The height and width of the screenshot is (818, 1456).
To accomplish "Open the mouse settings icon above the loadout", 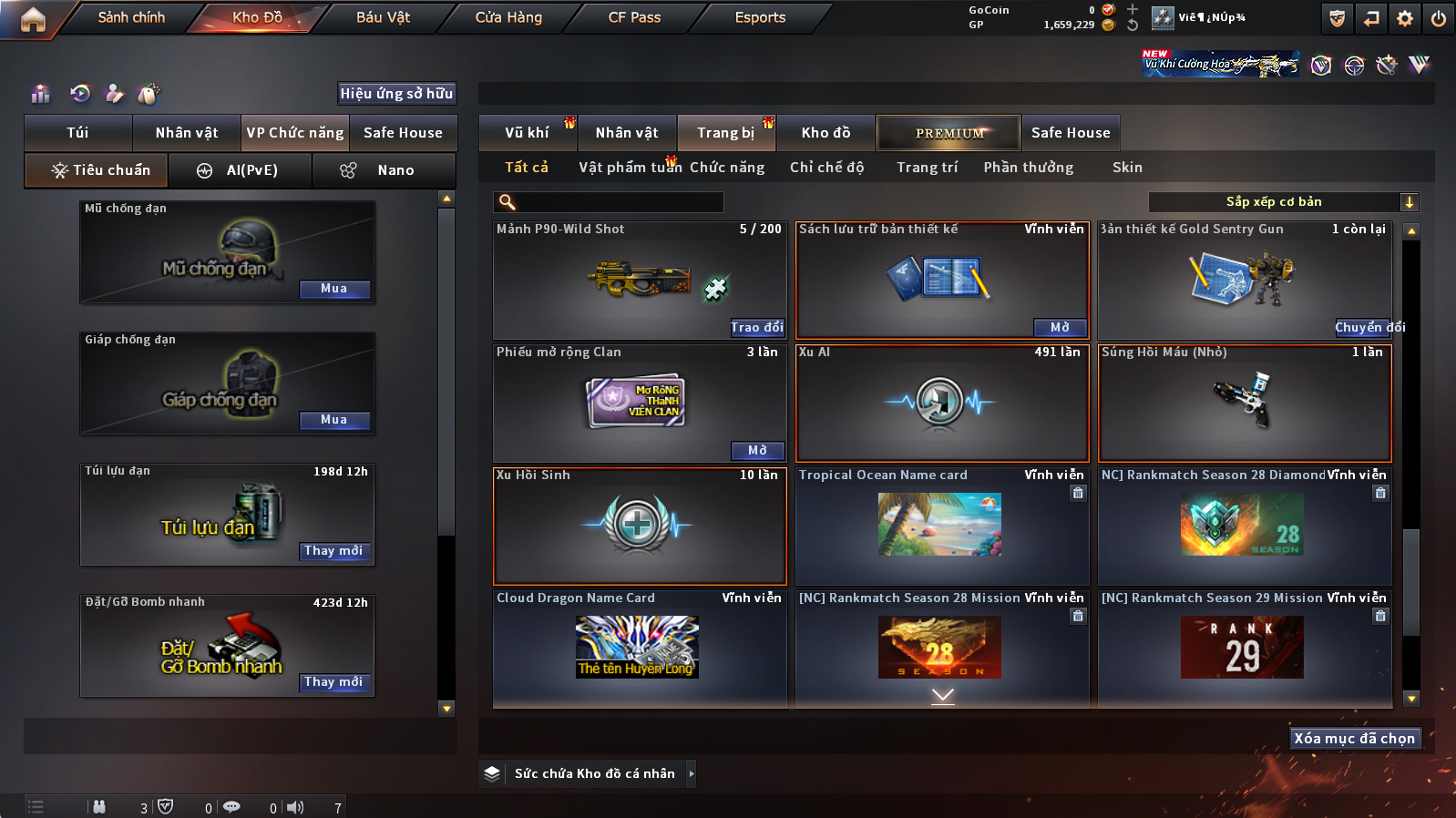I will click(x=149, y=93).
